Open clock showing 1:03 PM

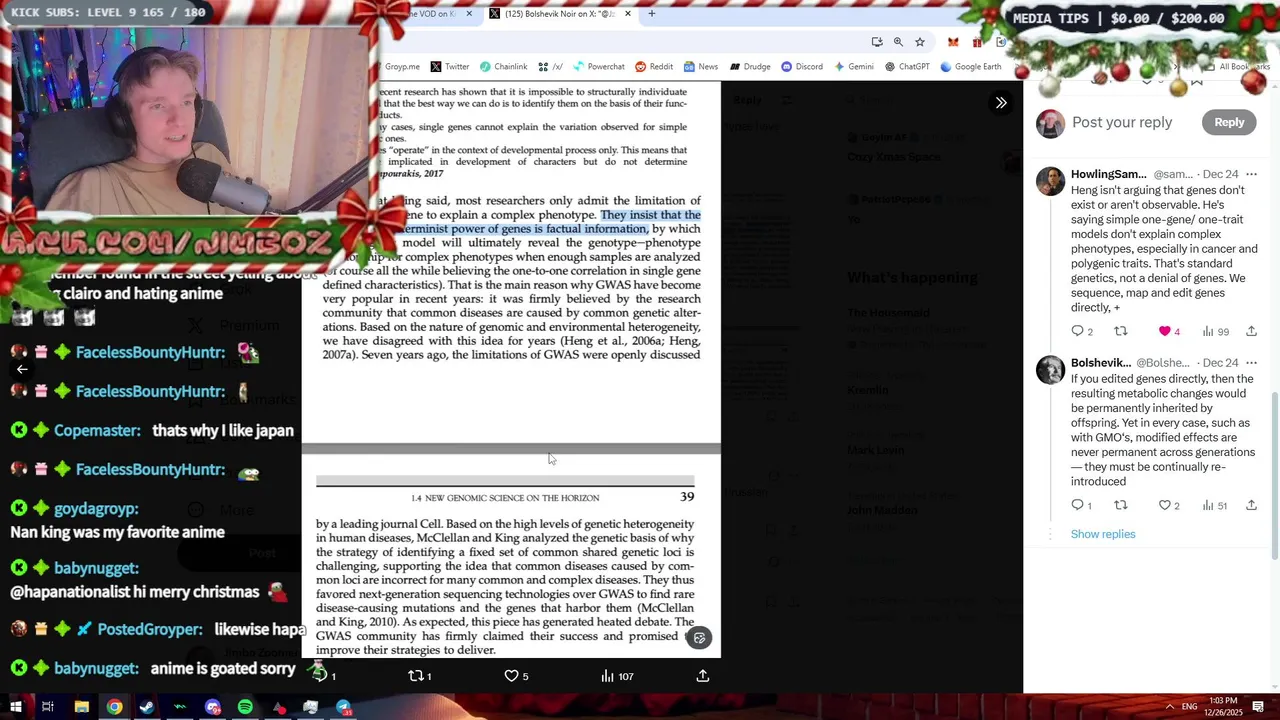point(1222,706)
